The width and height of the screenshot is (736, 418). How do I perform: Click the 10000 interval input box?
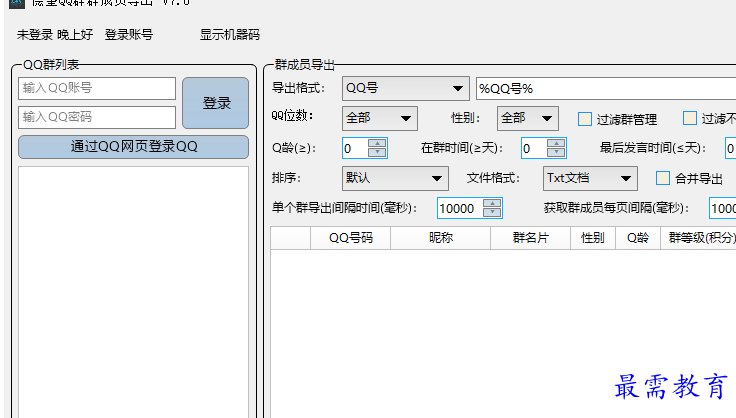460,208
